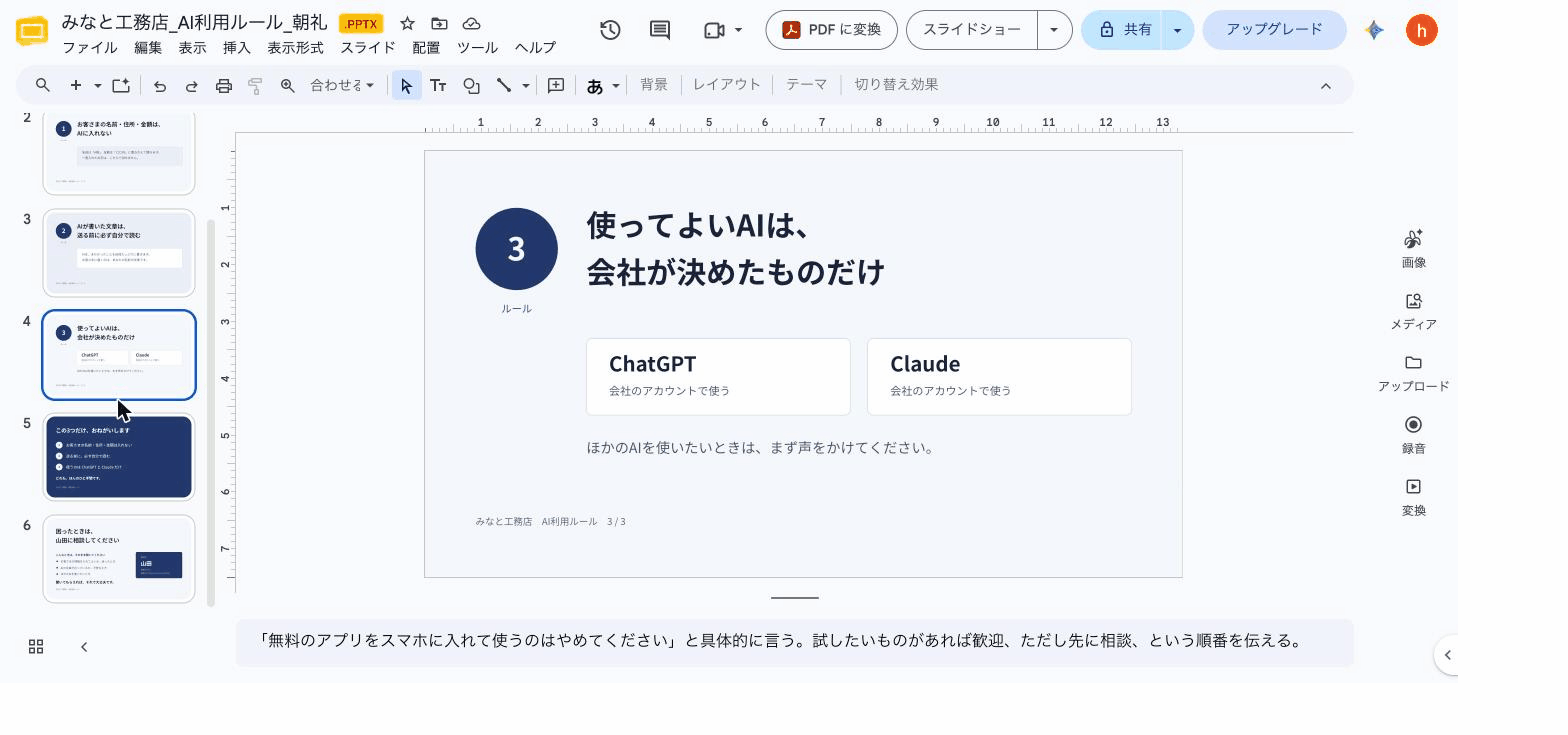Select slide 5 thumbnail
This screenshot has height=735, width=1568.
[119, 457]
